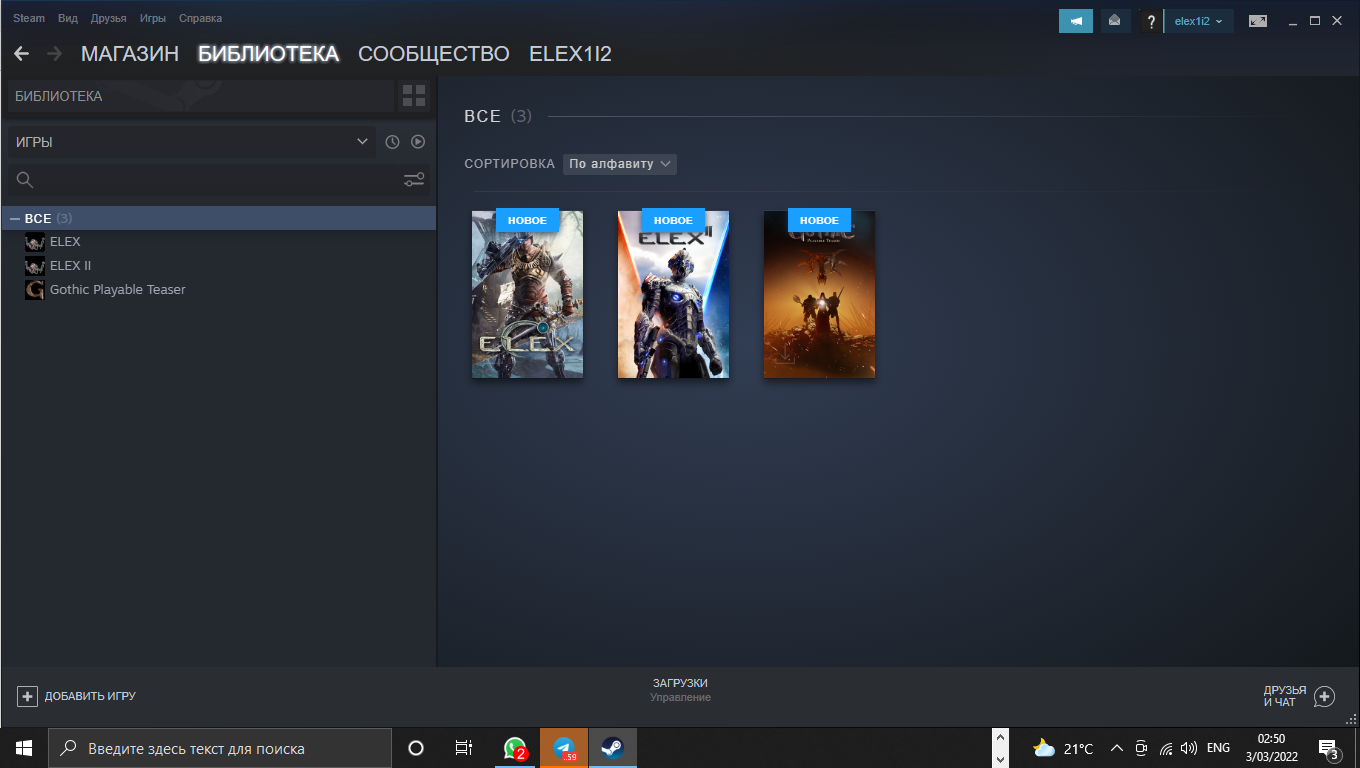Show ready-to-play games icon
This screenshot has width=1360, height=768.
[x=418, y=142]
